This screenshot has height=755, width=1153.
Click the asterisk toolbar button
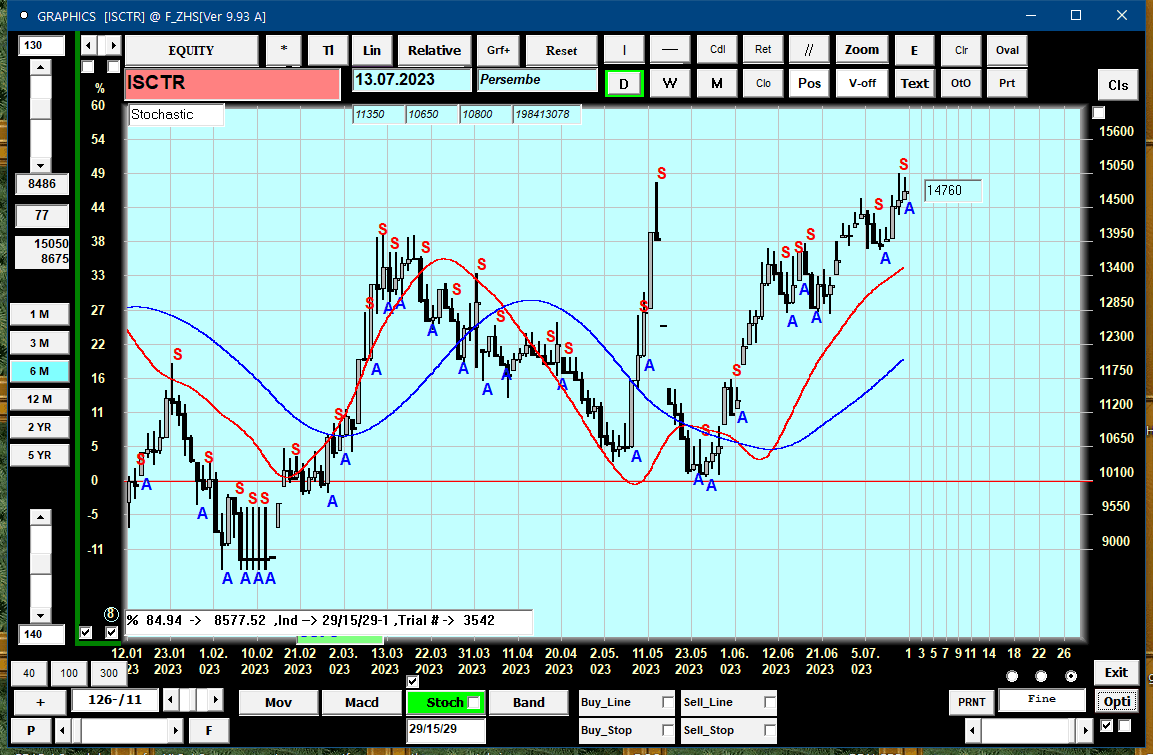[x=284, y=50]
